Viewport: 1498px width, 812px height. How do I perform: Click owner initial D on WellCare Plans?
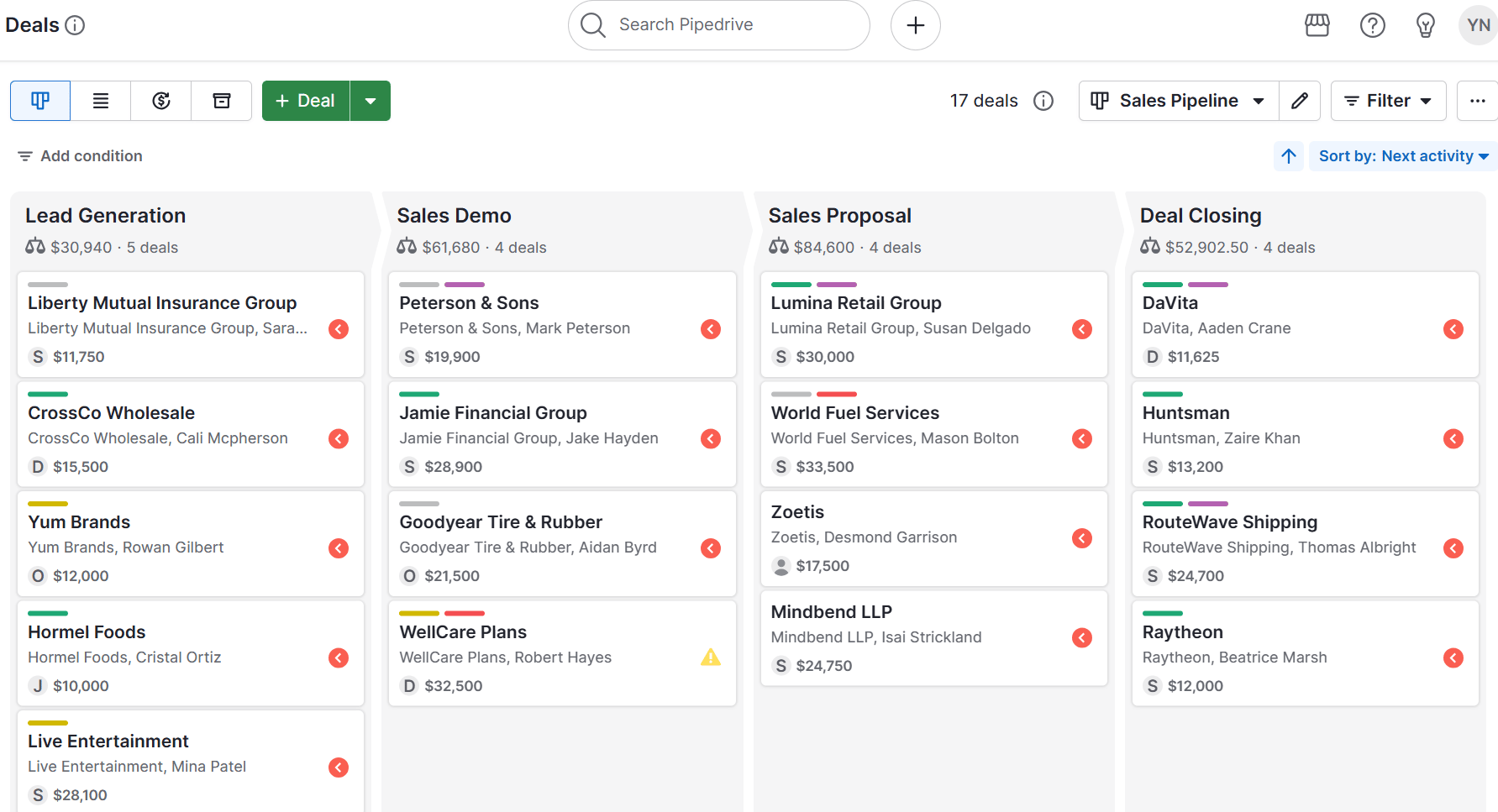[x=409, y=686]
